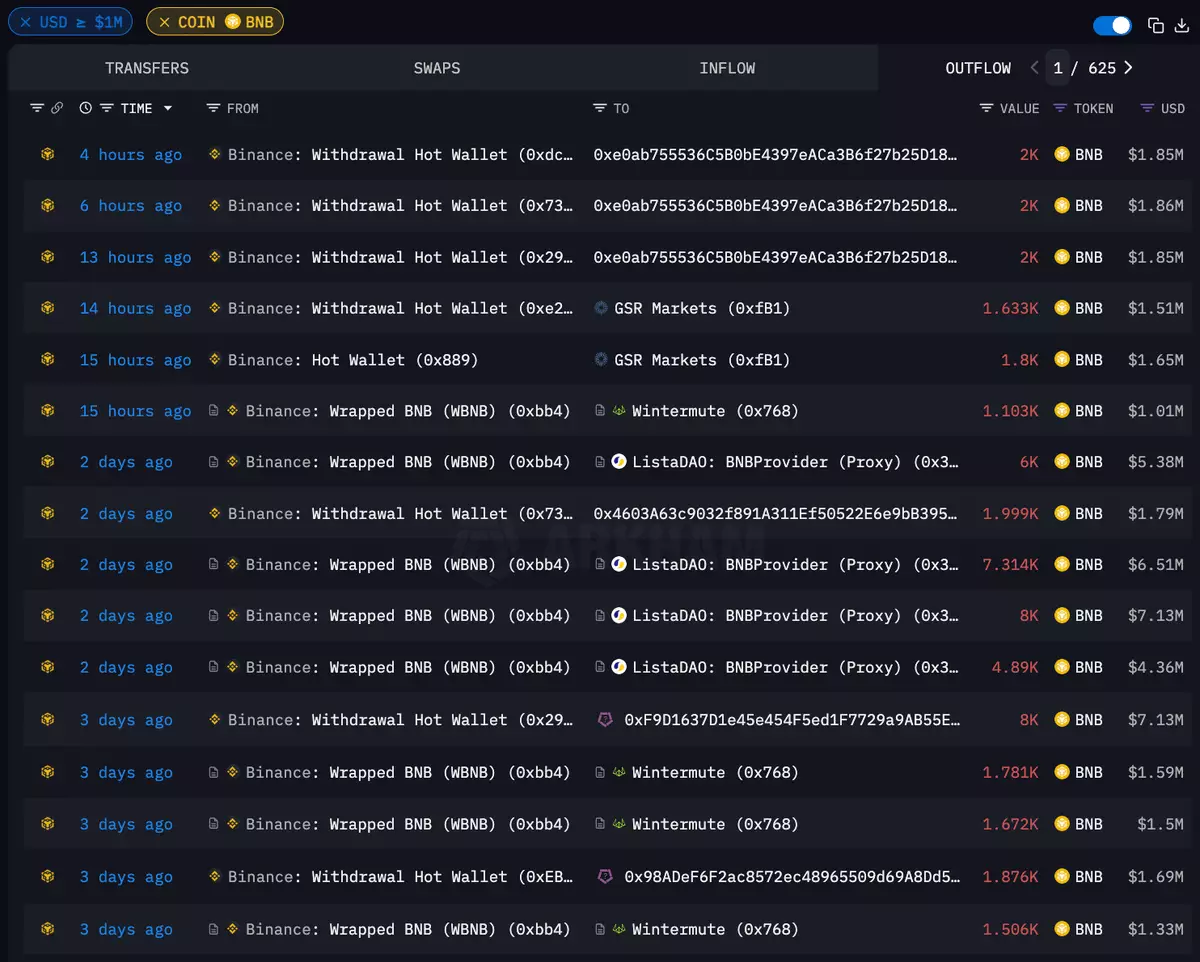Screen dimensions: 1200x962
Task: Open the 14 hours ago transaction link
Action: 135,309
